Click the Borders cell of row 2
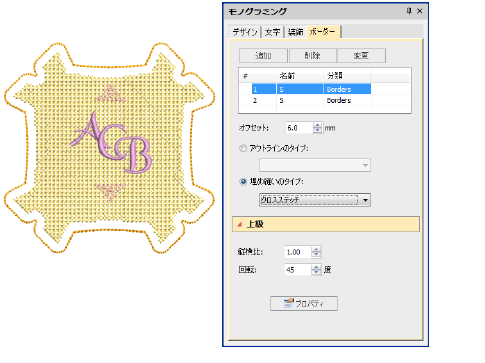 (x=347, y=100)
